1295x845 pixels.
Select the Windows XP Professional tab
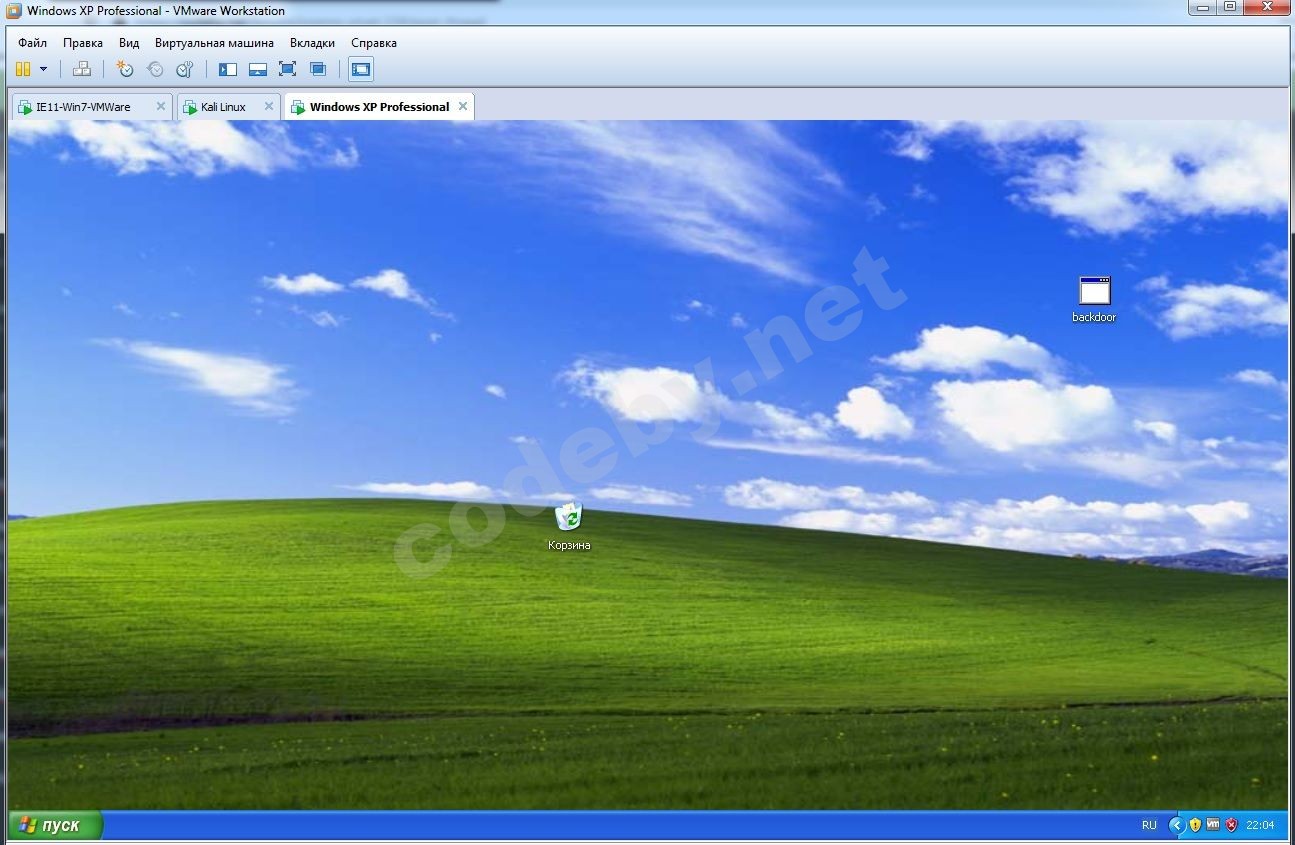click(379, 107)
